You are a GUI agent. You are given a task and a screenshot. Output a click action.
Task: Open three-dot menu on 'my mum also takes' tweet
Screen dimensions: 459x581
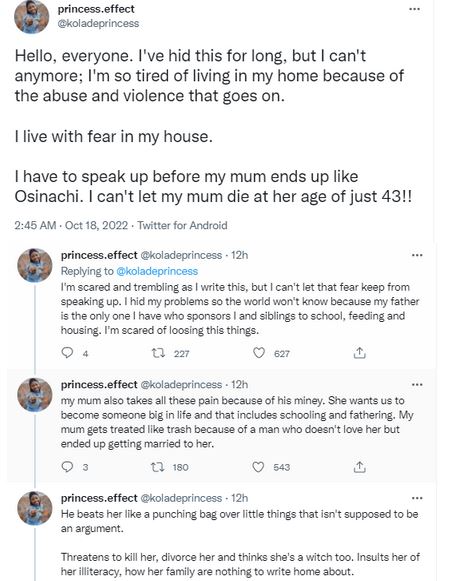tap(417, 384)
